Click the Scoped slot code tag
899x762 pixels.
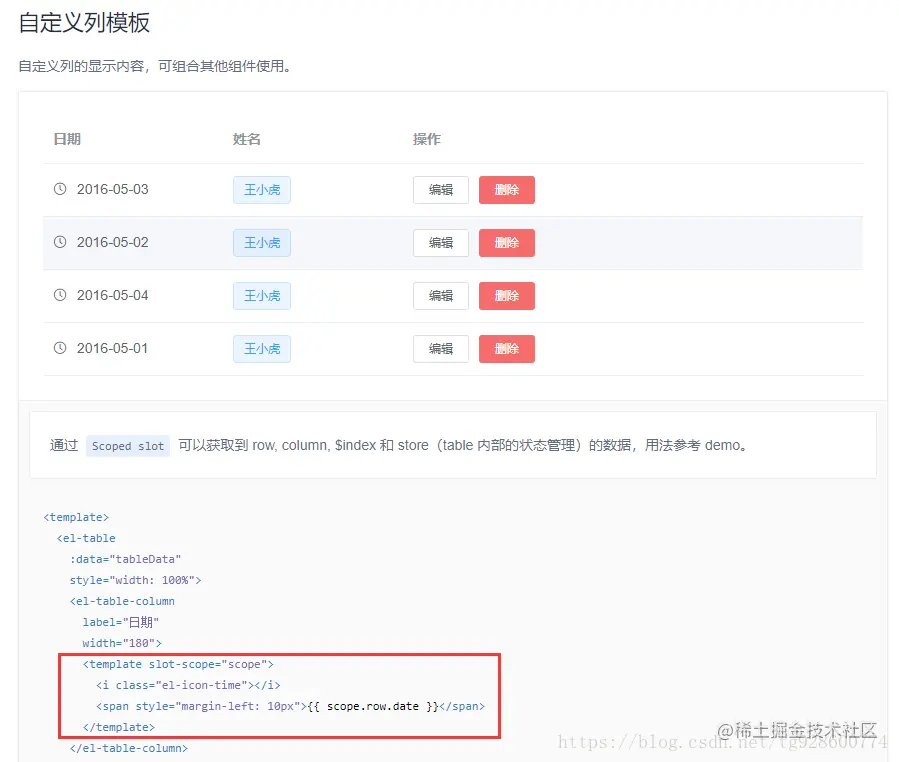pos(128,446)
